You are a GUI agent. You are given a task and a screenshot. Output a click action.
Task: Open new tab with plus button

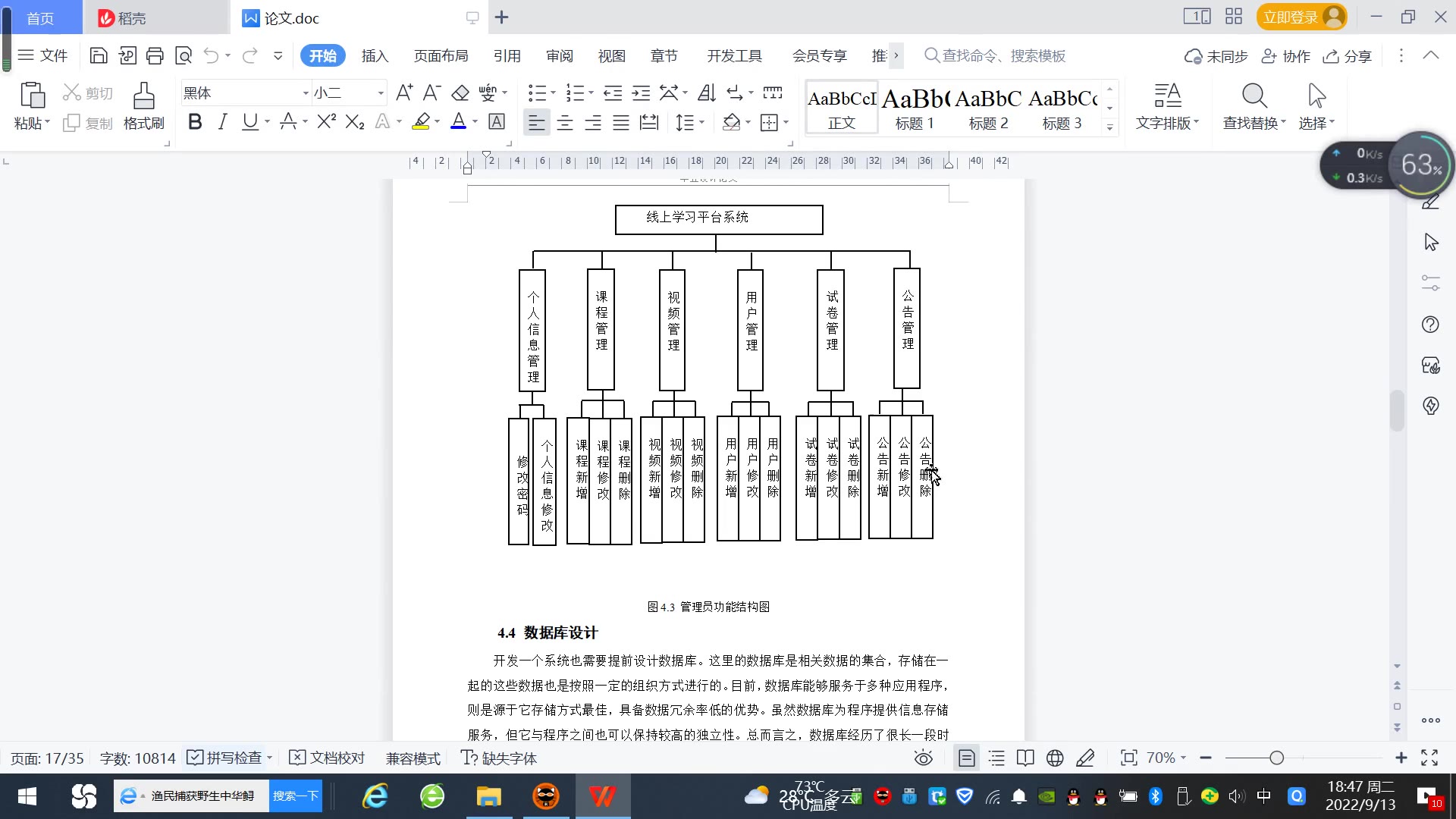(x=501, y=17)
